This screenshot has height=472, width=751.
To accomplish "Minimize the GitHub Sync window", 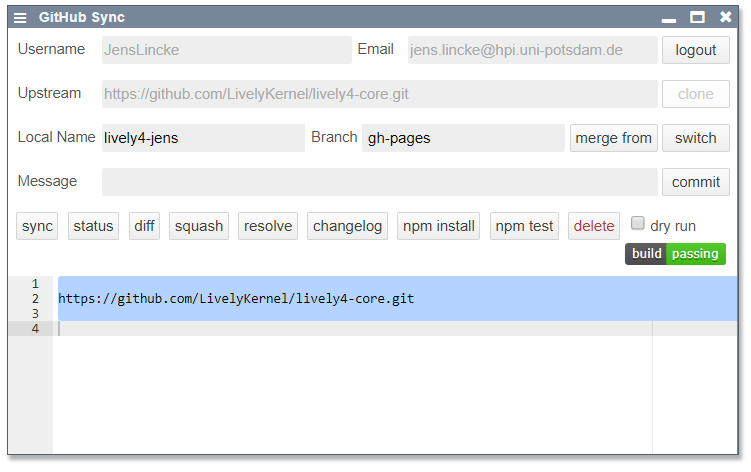I will (669, 18).
